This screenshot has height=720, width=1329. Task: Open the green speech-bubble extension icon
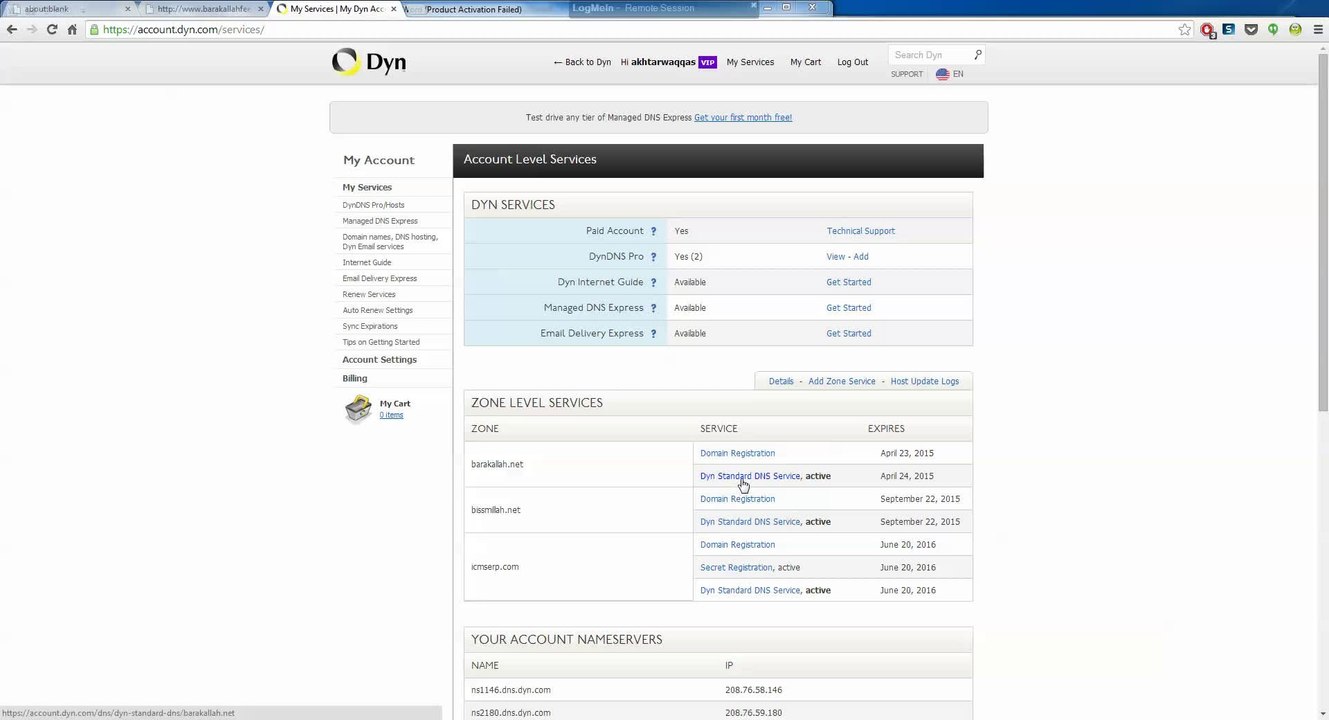coord(1273,30)
